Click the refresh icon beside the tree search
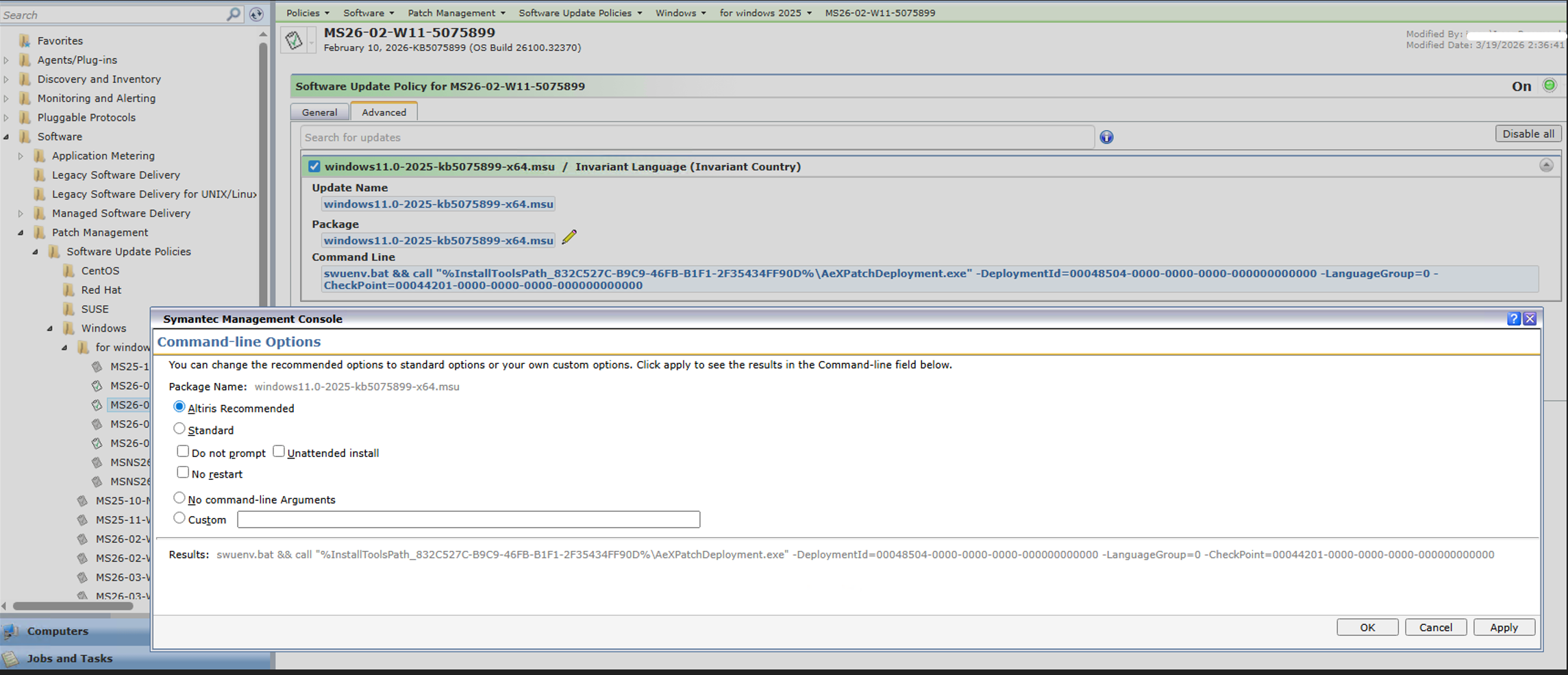 (256, 14)
